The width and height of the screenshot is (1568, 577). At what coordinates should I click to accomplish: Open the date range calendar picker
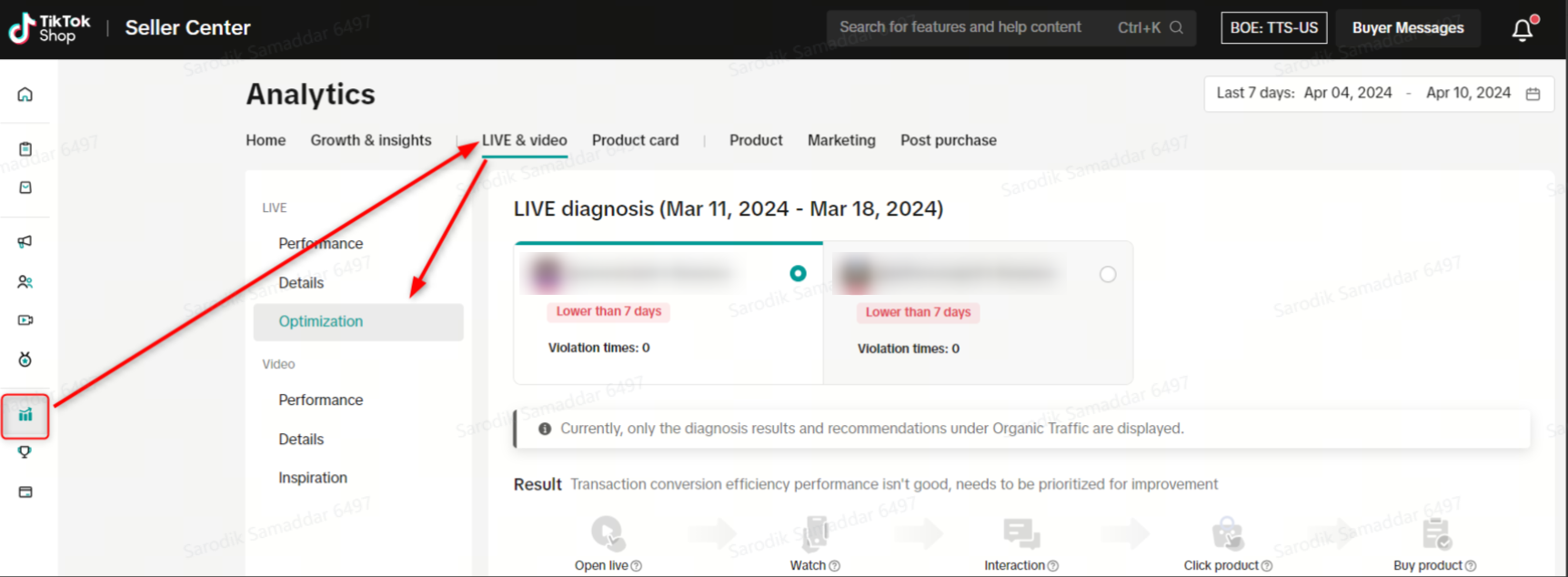tap(1533, 94)
